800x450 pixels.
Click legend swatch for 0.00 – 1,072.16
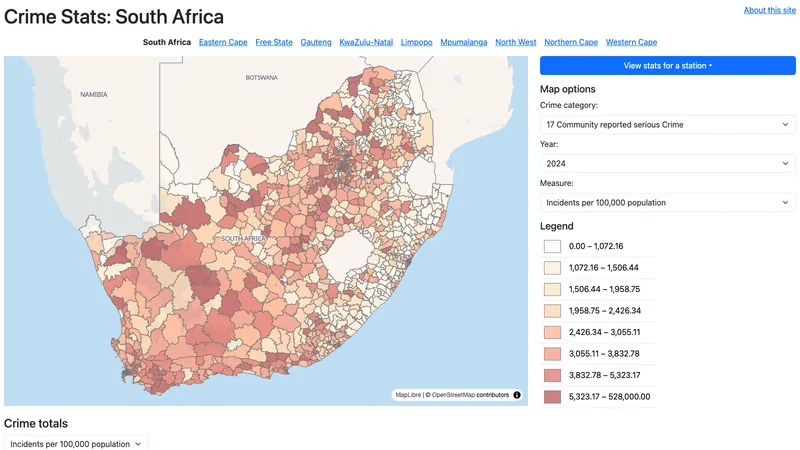point(552,246)
